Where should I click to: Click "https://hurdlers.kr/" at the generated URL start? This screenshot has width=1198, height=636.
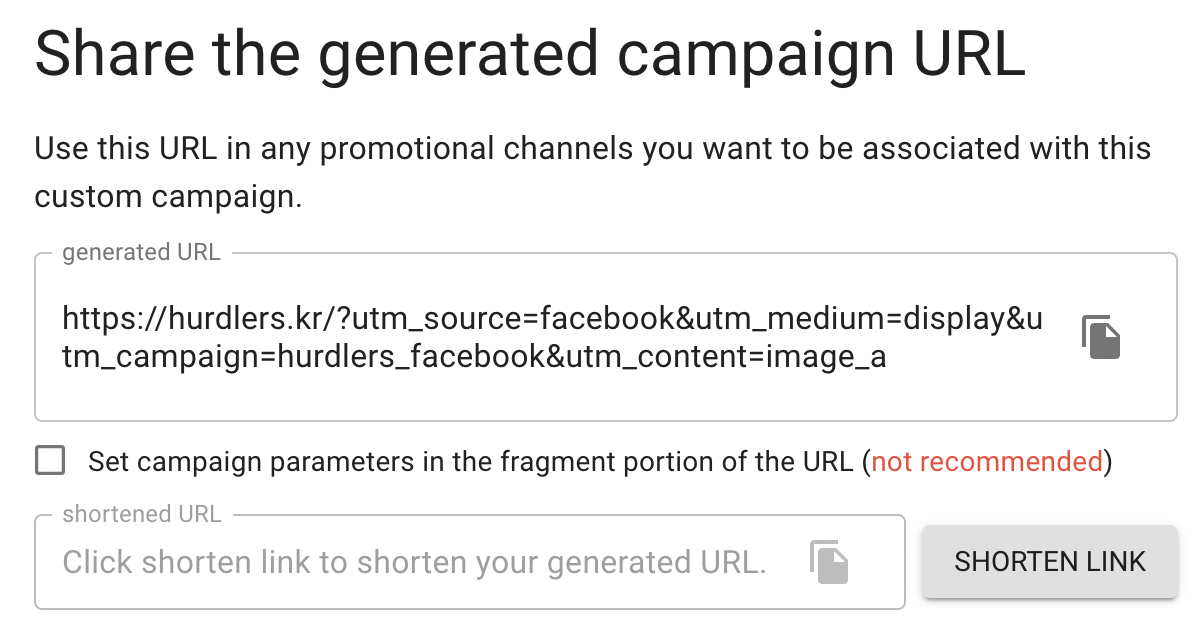click(196, 320)
